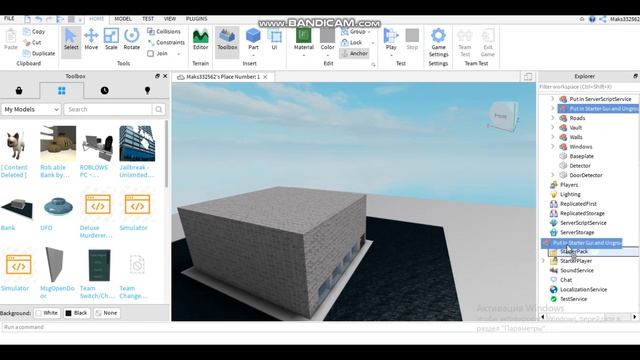
Task: Activate the Scale tool
Action: (x=111, y=40)
